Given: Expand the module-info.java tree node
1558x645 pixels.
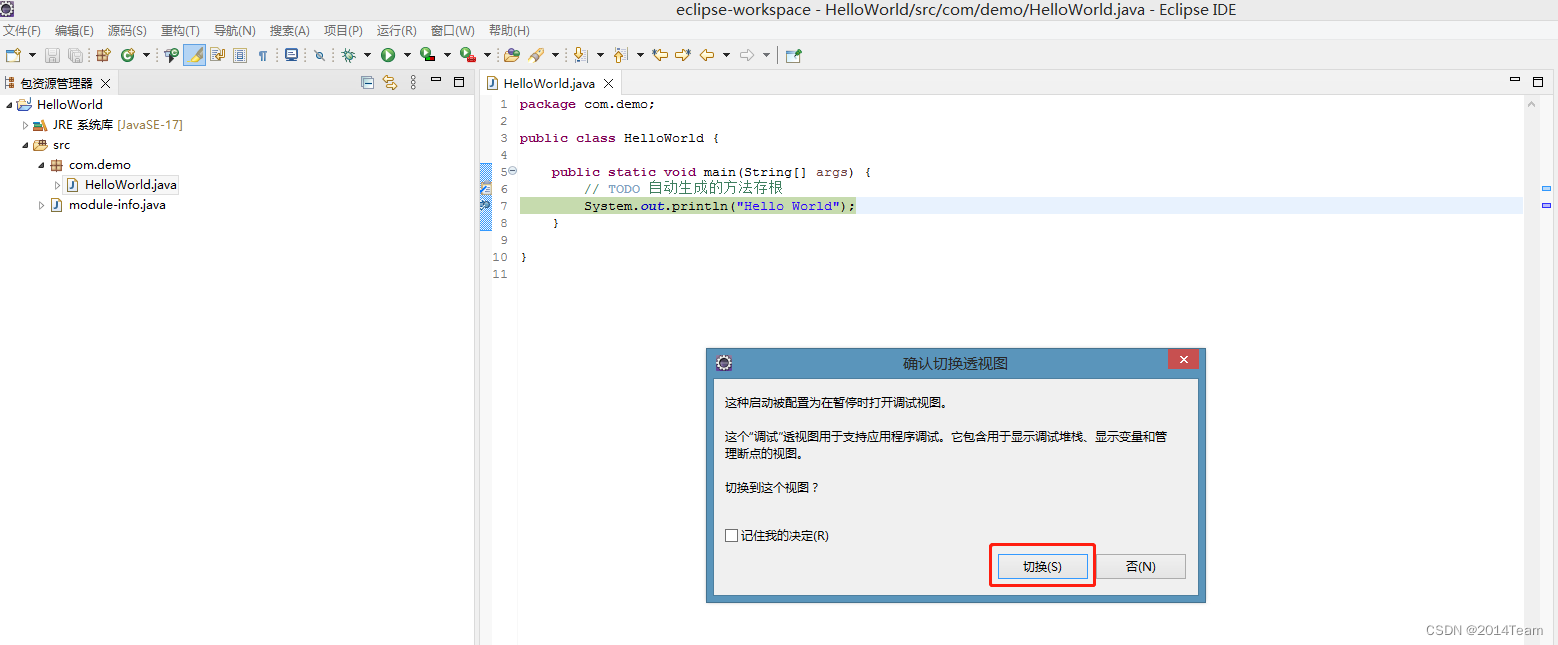Looking at the screenshot, I should click(x=42, y=205).
